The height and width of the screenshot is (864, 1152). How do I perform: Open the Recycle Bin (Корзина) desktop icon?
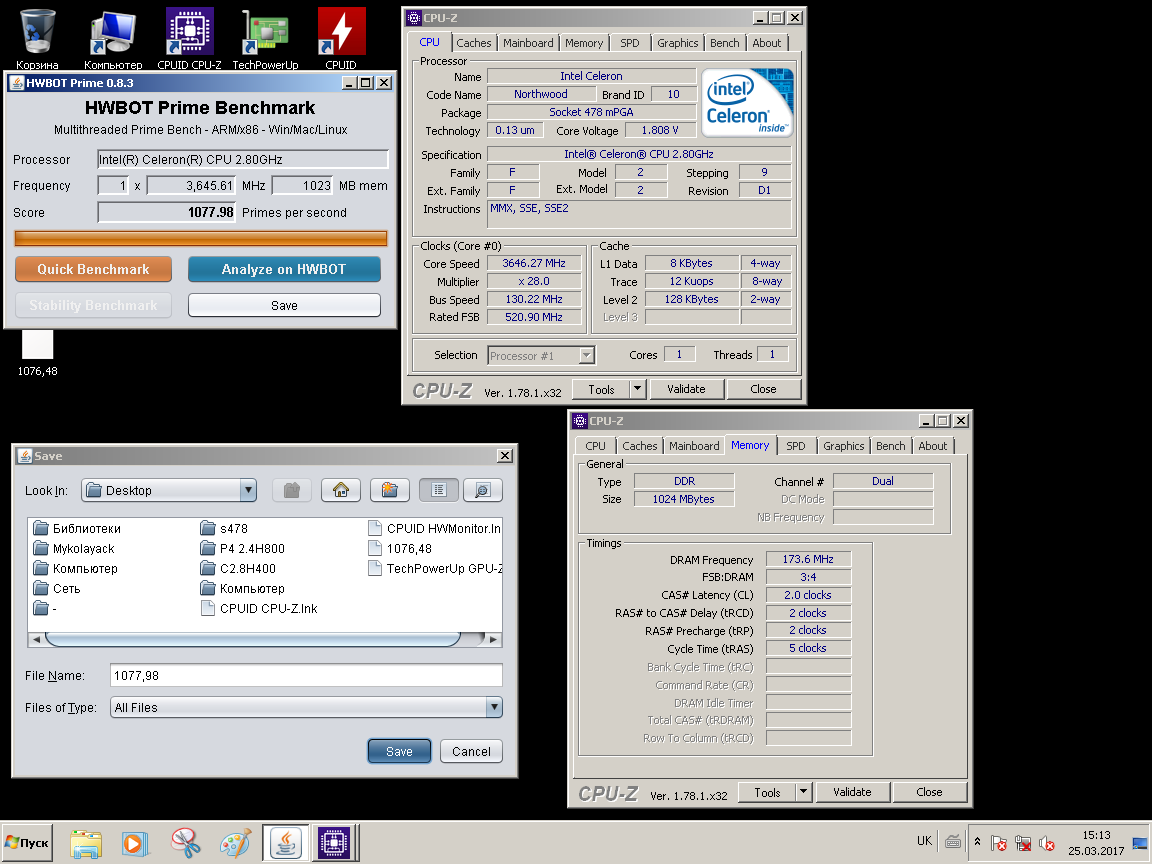[37, 38]
